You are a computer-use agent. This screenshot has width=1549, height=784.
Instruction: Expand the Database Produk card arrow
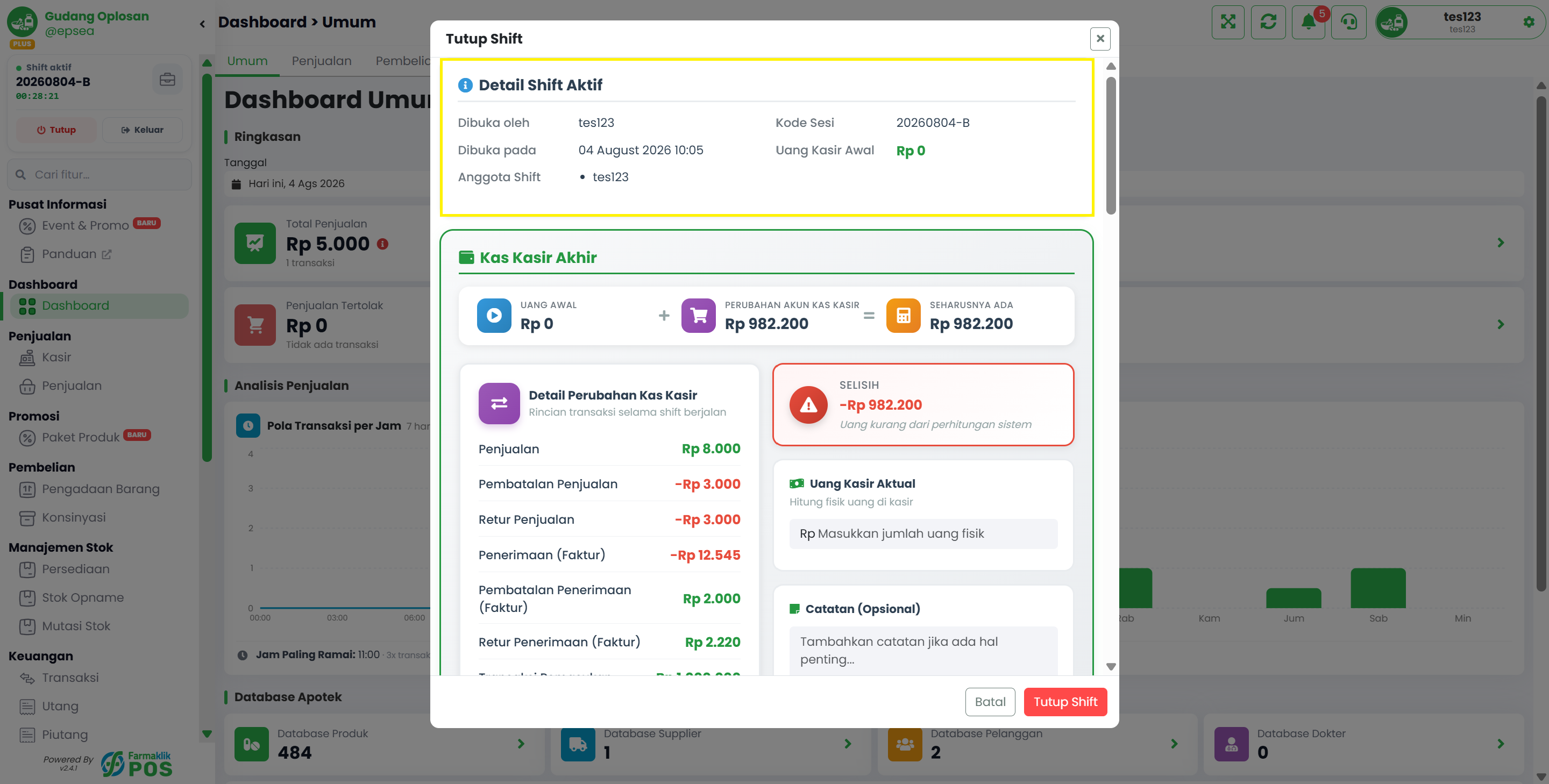point(521,744)
